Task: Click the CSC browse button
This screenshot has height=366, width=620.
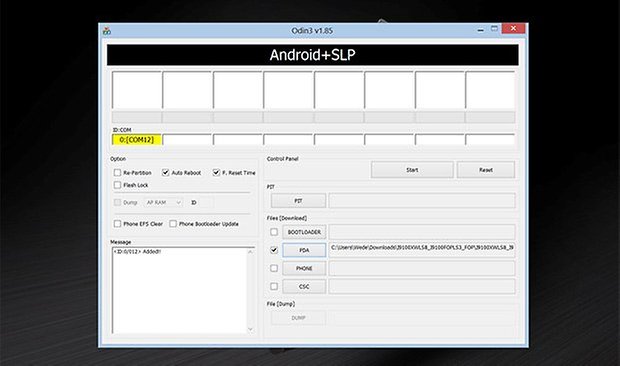Action: (x=304, y=287)
